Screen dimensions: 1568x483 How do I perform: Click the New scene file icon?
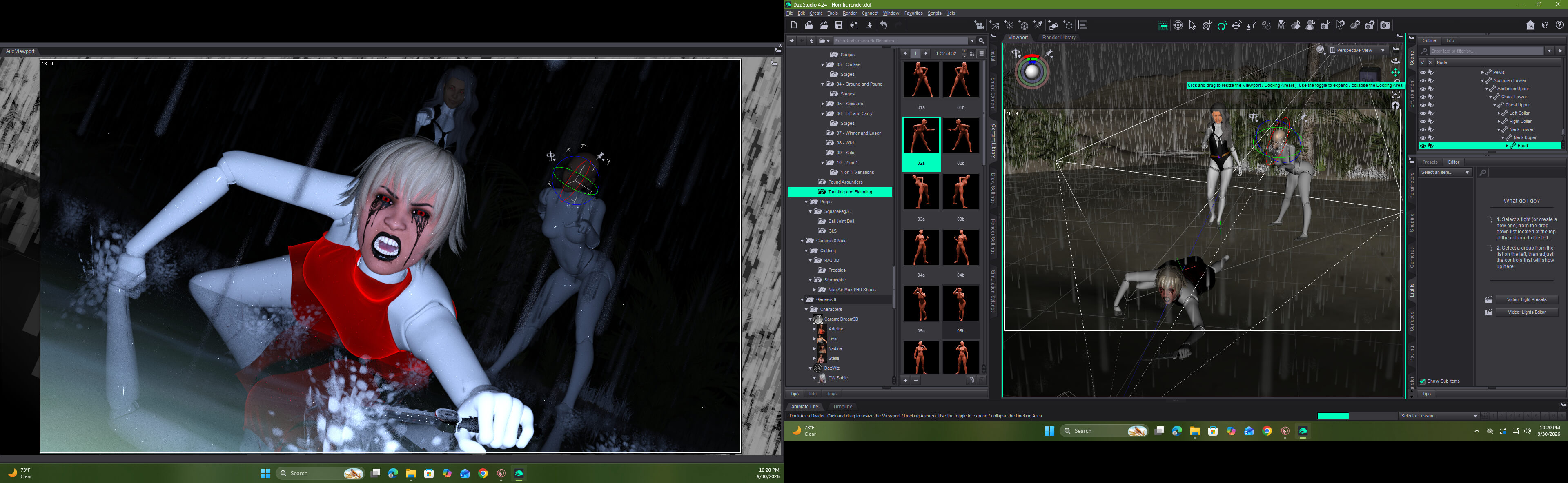click(x=794, y=25)
